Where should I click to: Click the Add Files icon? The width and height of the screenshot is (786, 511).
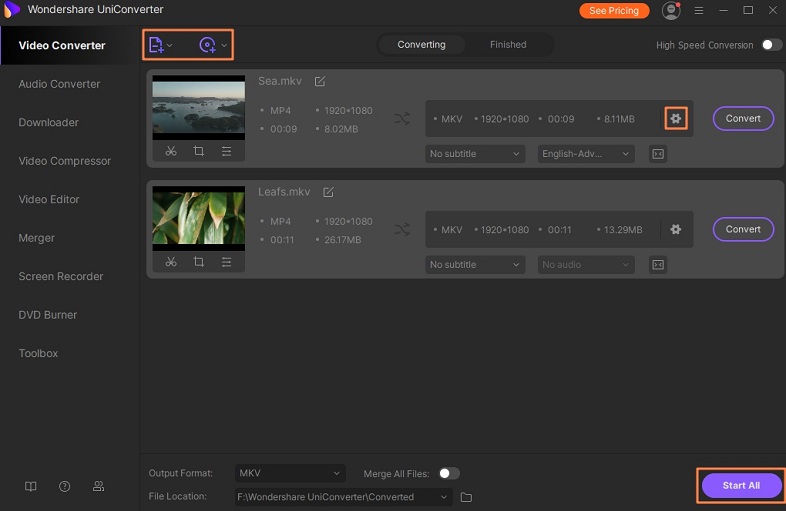tap(155, 45)
